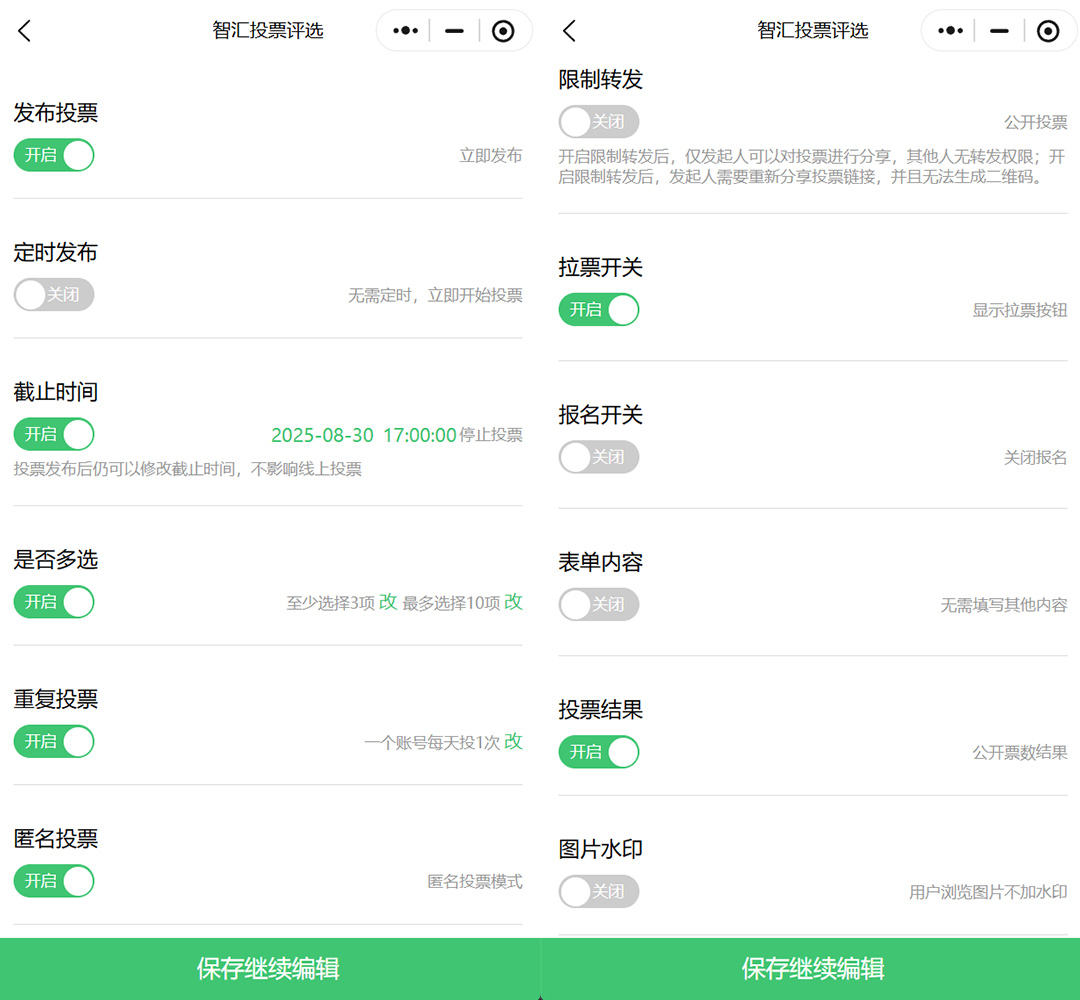
Task: Turn off the 发布投票 switch
Action: [x=54, y=155]
